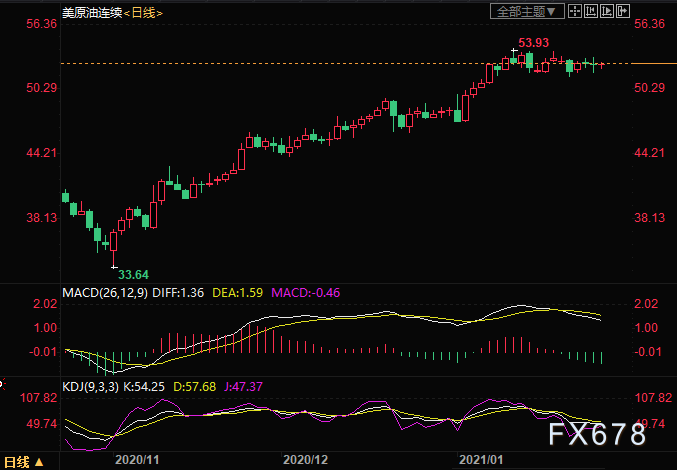Click the J:47.37 value
The width and height of the screenshot is (677, 470).
[243, 386]
